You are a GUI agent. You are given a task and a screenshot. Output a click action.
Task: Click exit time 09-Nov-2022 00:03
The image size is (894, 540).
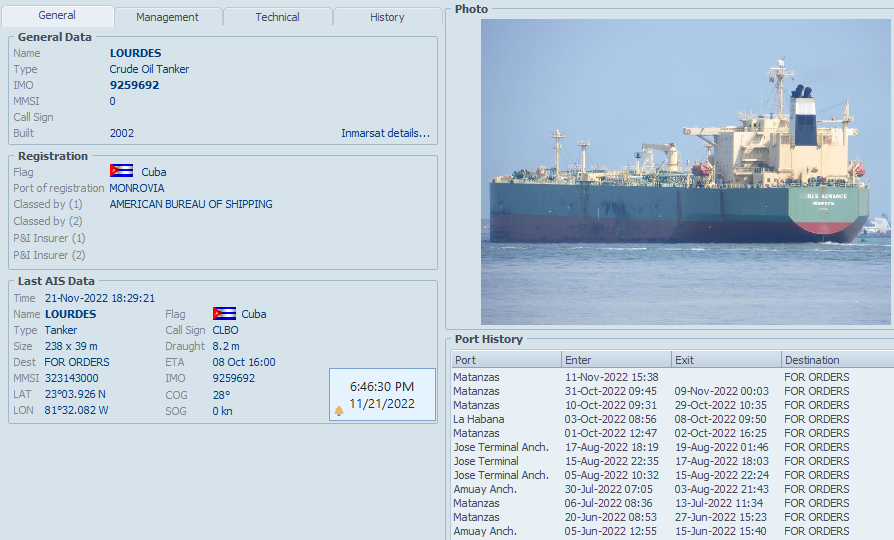click(721, 391)
